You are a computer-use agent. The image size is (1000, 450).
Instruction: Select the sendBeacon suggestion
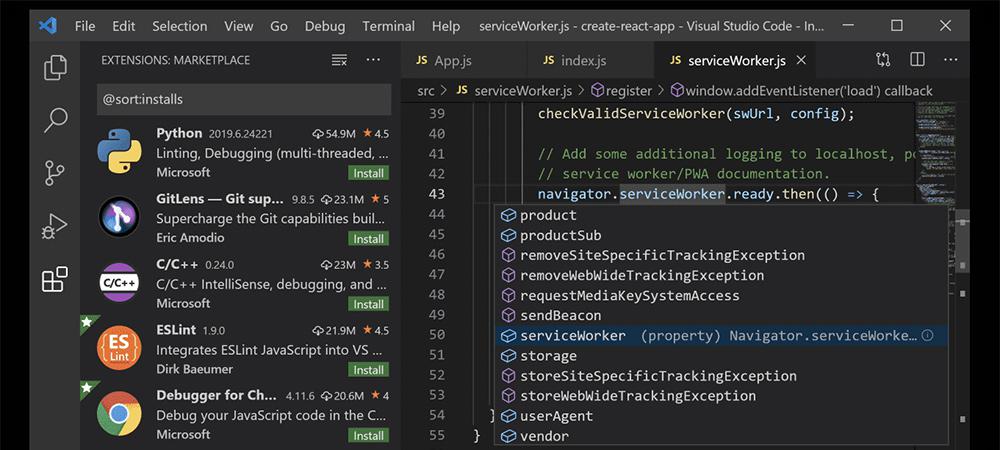pos(721,315)
